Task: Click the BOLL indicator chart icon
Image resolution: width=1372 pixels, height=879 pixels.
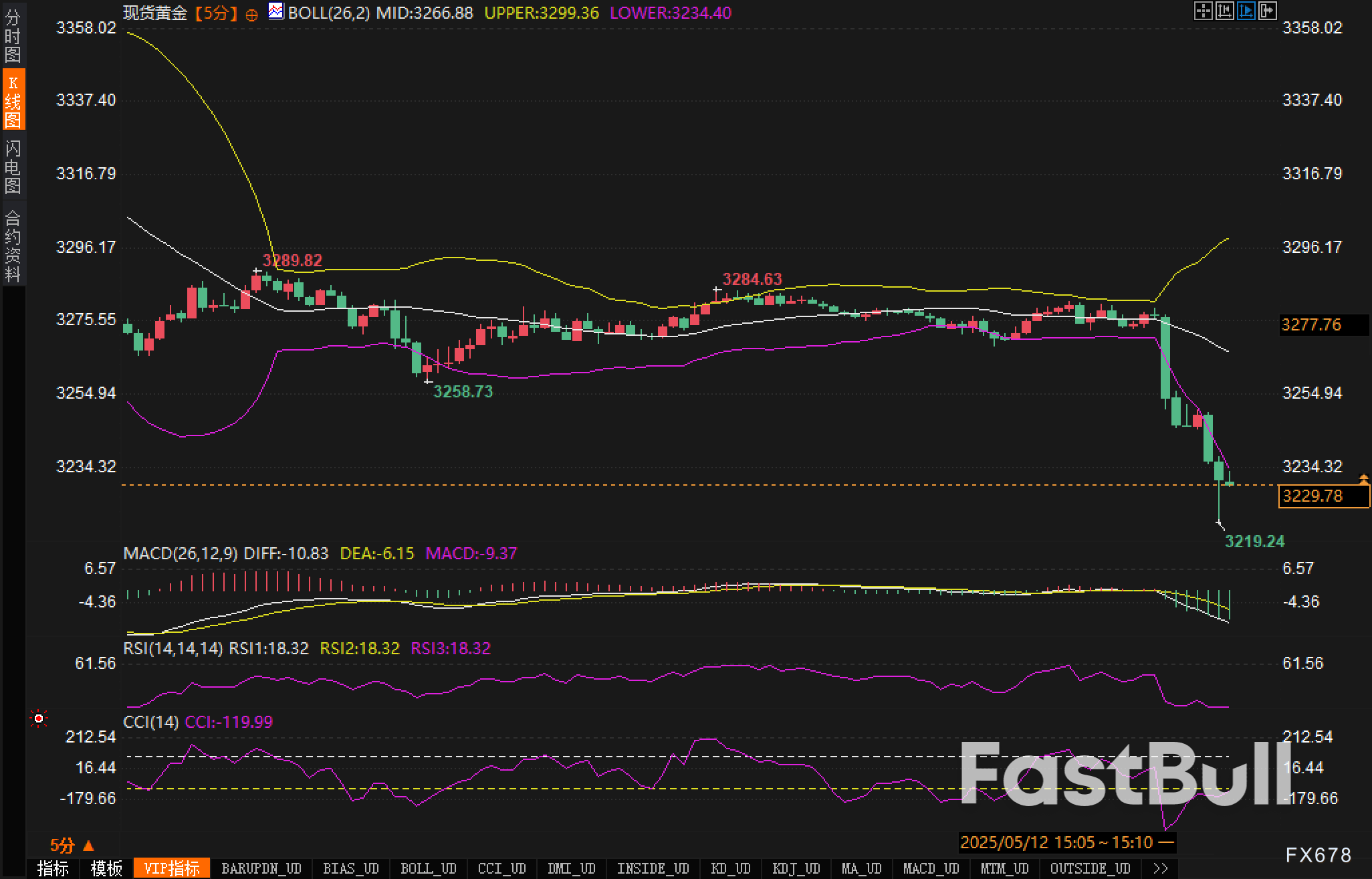Action: (x=275, y=11)
